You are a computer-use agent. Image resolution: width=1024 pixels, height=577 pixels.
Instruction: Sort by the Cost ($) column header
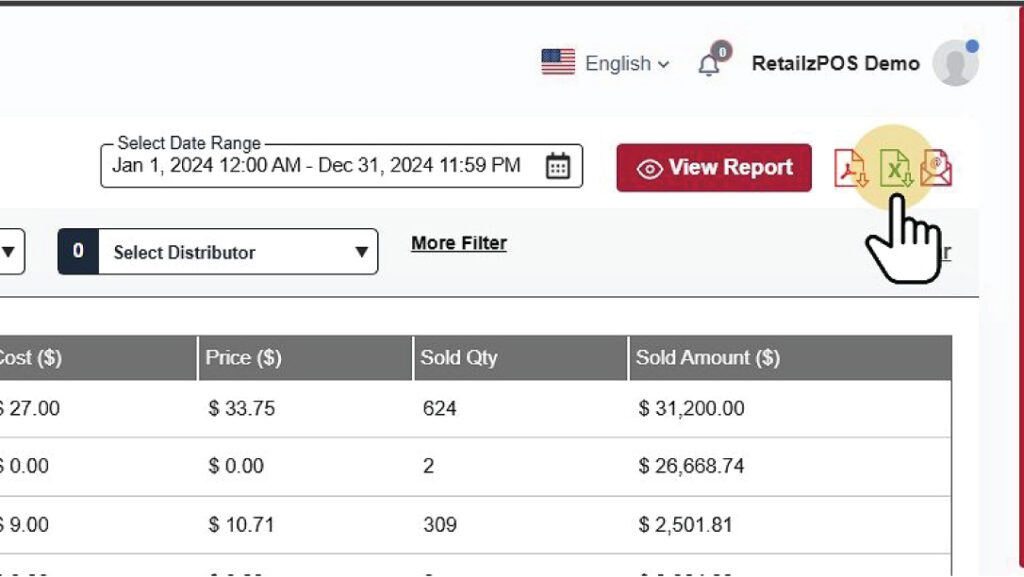30,358
